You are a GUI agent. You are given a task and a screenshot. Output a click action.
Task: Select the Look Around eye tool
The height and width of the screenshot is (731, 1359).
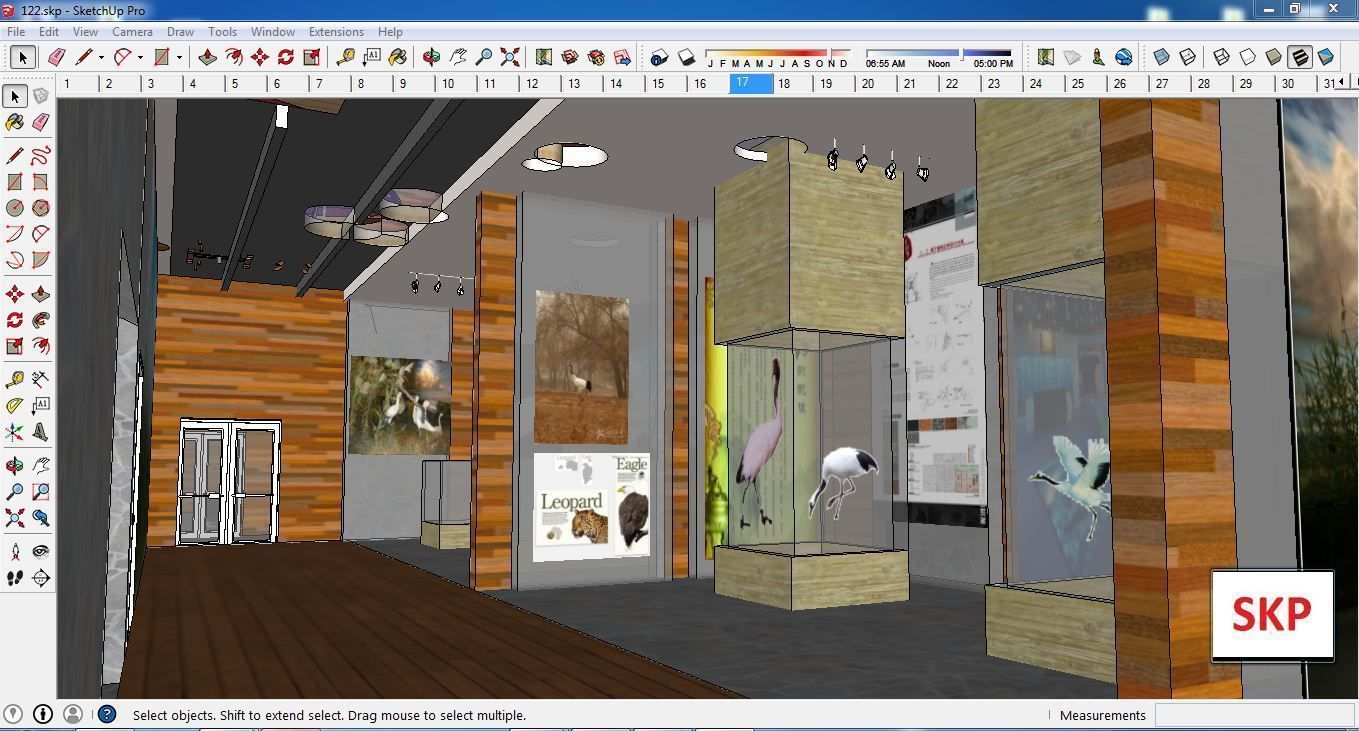40,551
